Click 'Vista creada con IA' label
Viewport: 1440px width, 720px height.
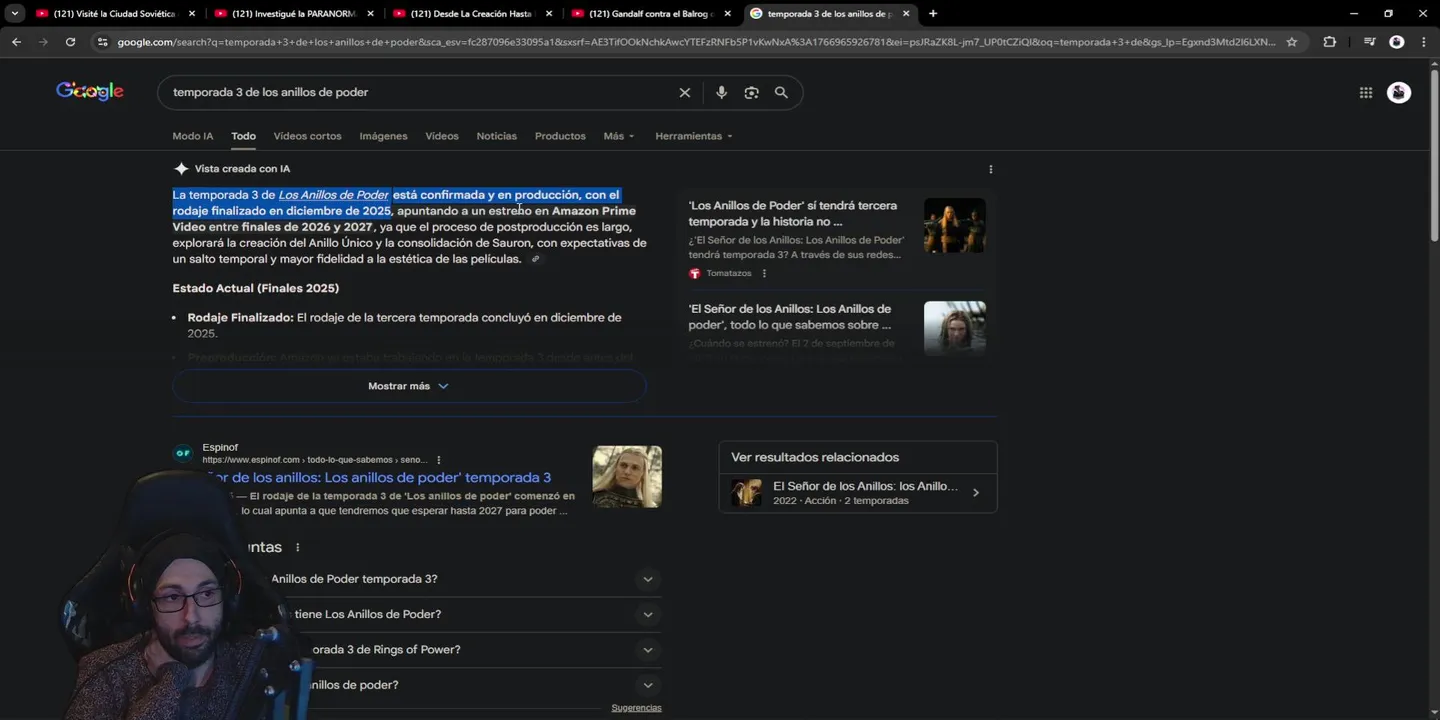click(242, 169)
